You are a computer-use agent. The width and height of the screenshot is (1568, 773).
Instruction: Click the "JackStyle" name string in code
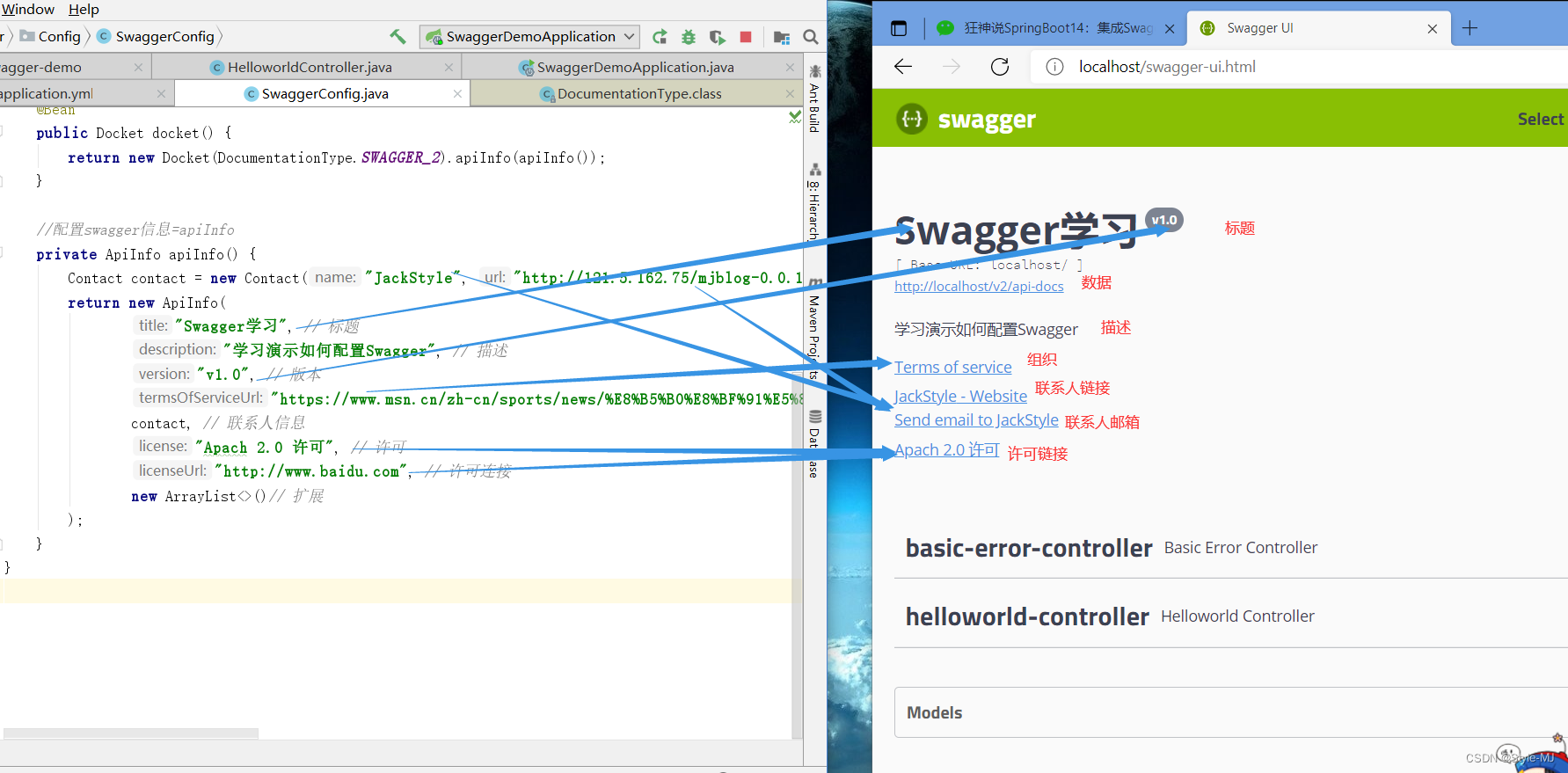pos(413,278)
